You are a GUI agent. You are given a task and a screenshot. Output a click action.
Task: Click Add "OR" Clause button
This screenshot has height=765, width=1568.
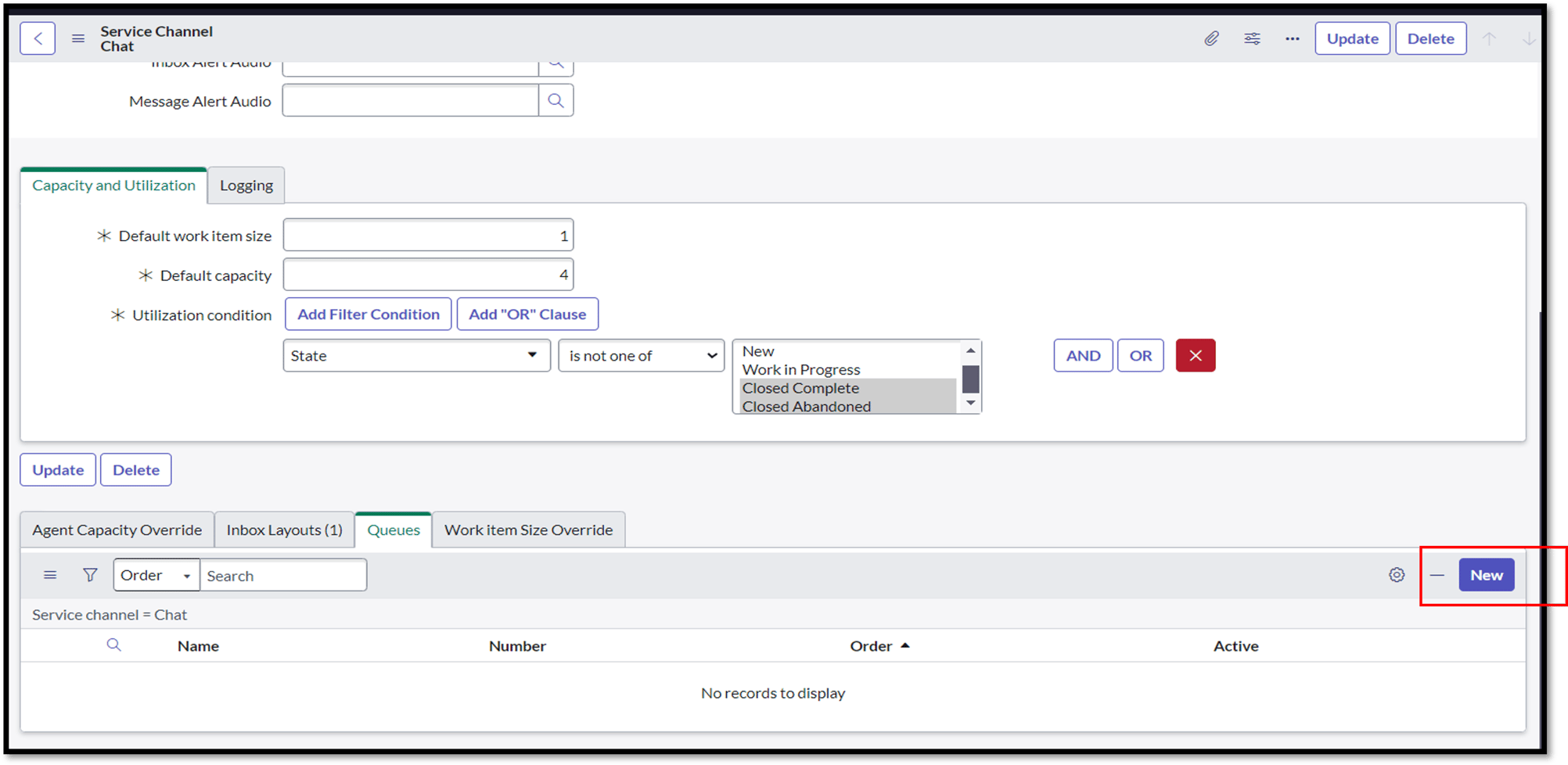(x=527, y=314)
